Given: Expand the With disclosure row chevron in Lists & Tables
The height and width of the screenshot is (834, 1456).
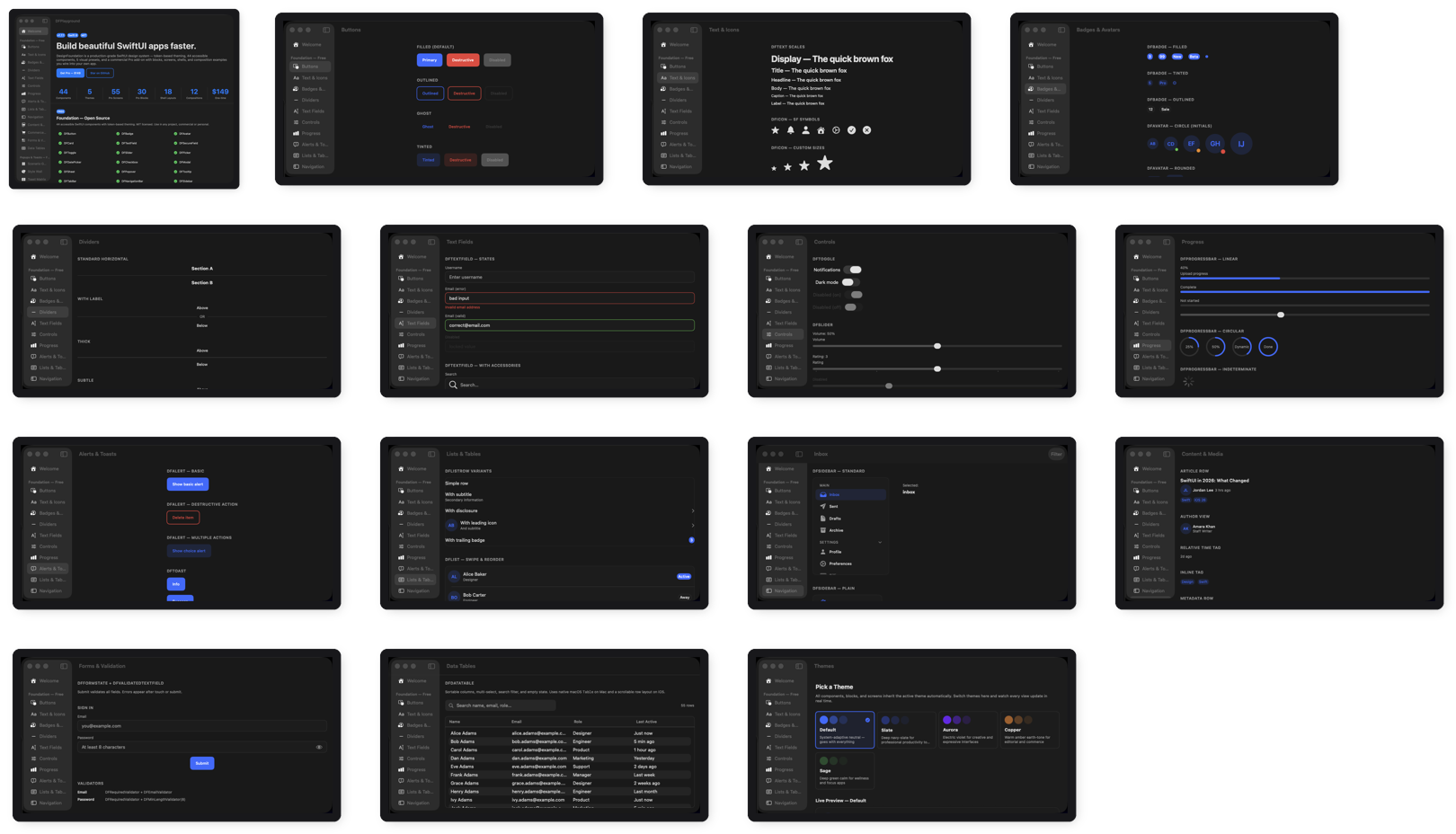Looking at the screenshot, I should pyautogui.click(x=692, y=510).
